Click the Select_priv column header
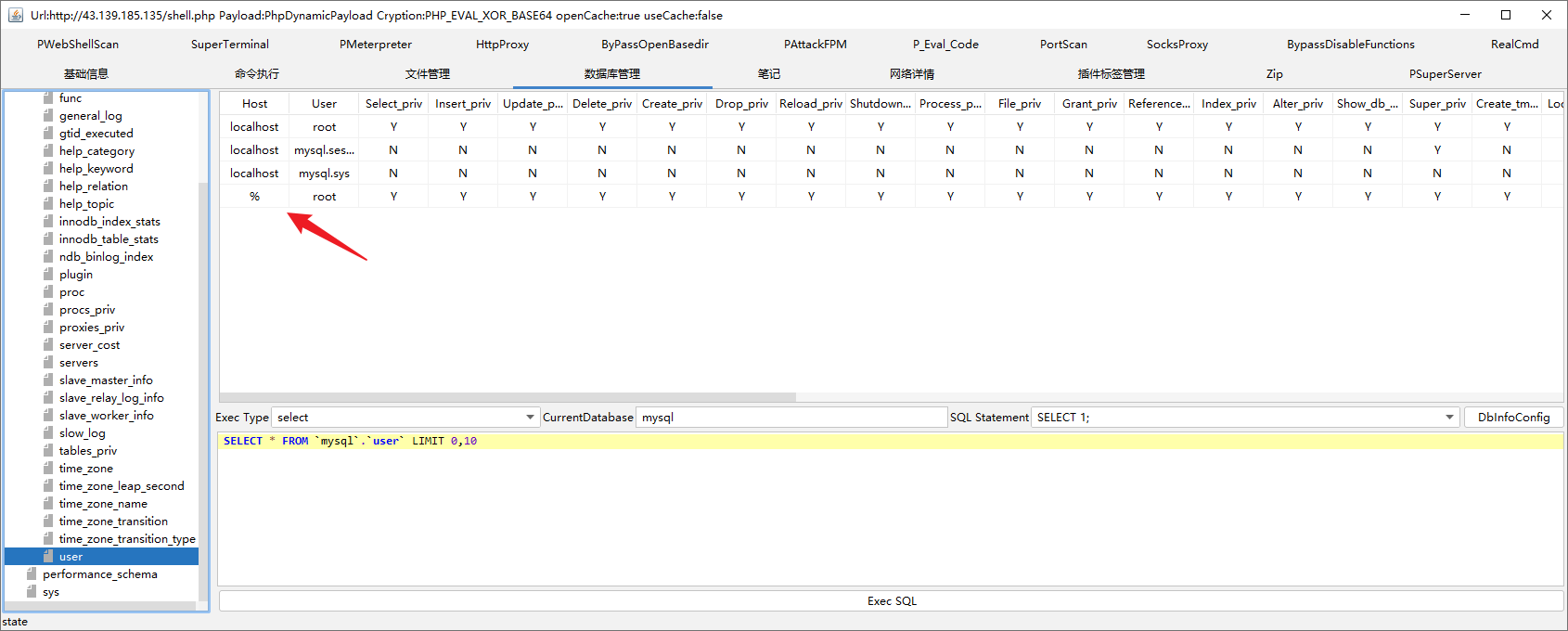Viewport: 1568px width, 631px height. 393,104
